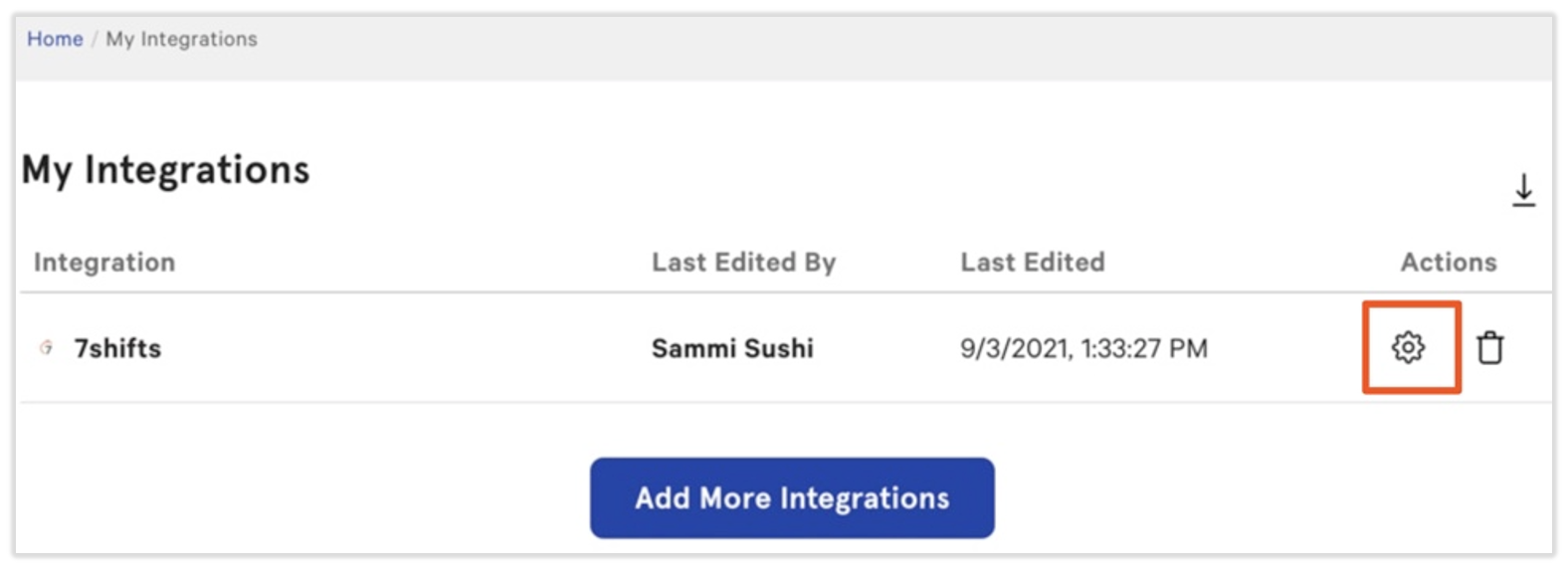Sort by the Integration column header

pos(104,262)
